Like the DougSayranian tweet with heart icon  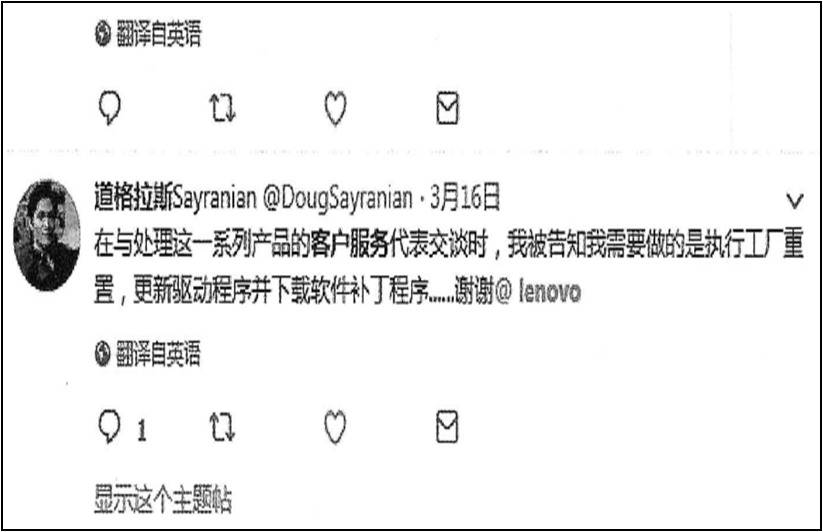(335, 427)
